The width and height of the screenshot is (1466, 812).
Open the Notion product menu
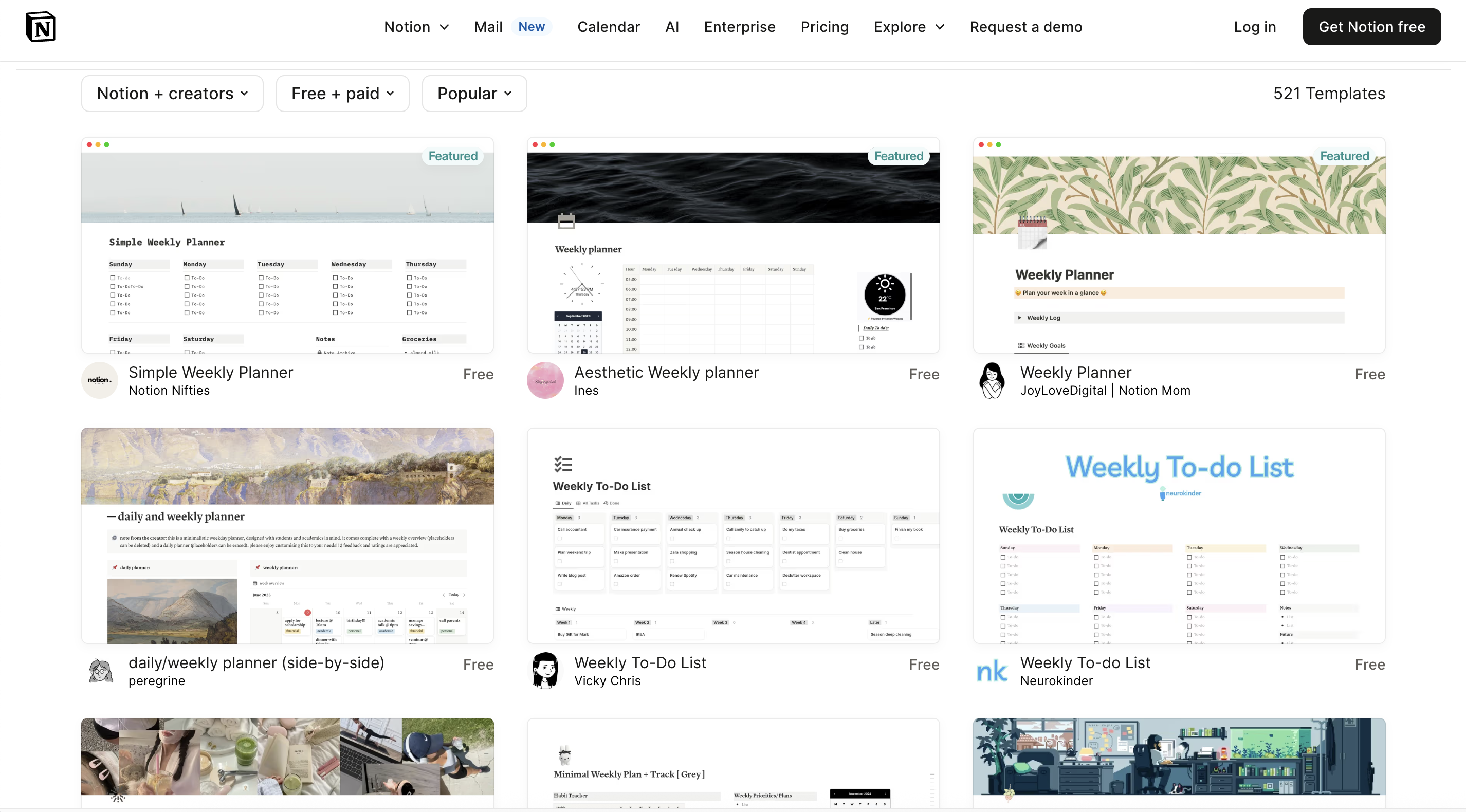416,27
